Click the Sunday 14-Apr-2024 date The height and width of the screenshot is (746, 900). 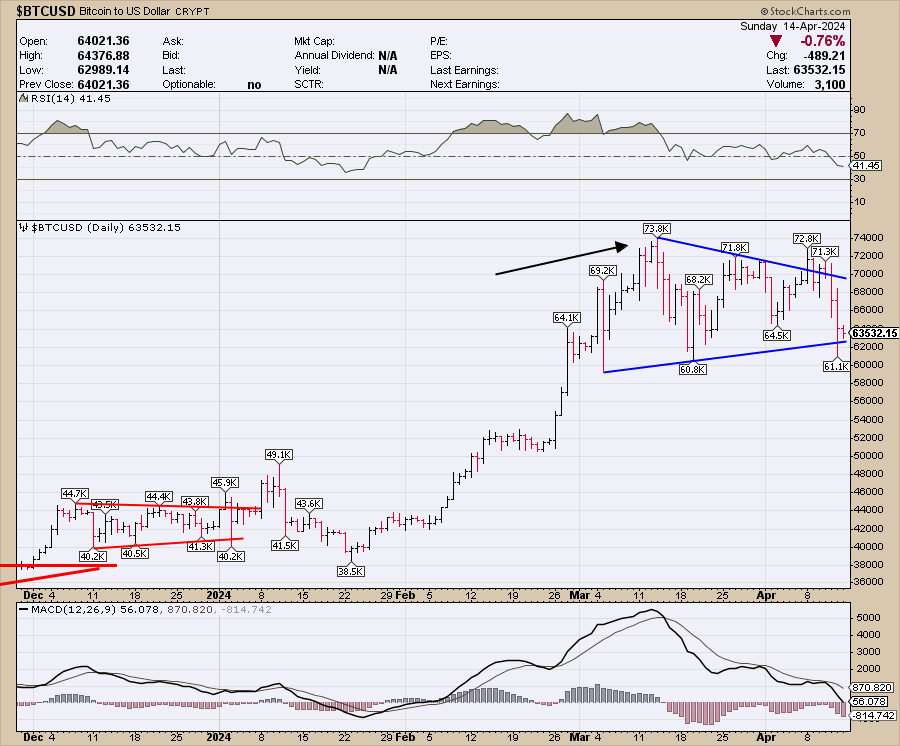(792, 26)
